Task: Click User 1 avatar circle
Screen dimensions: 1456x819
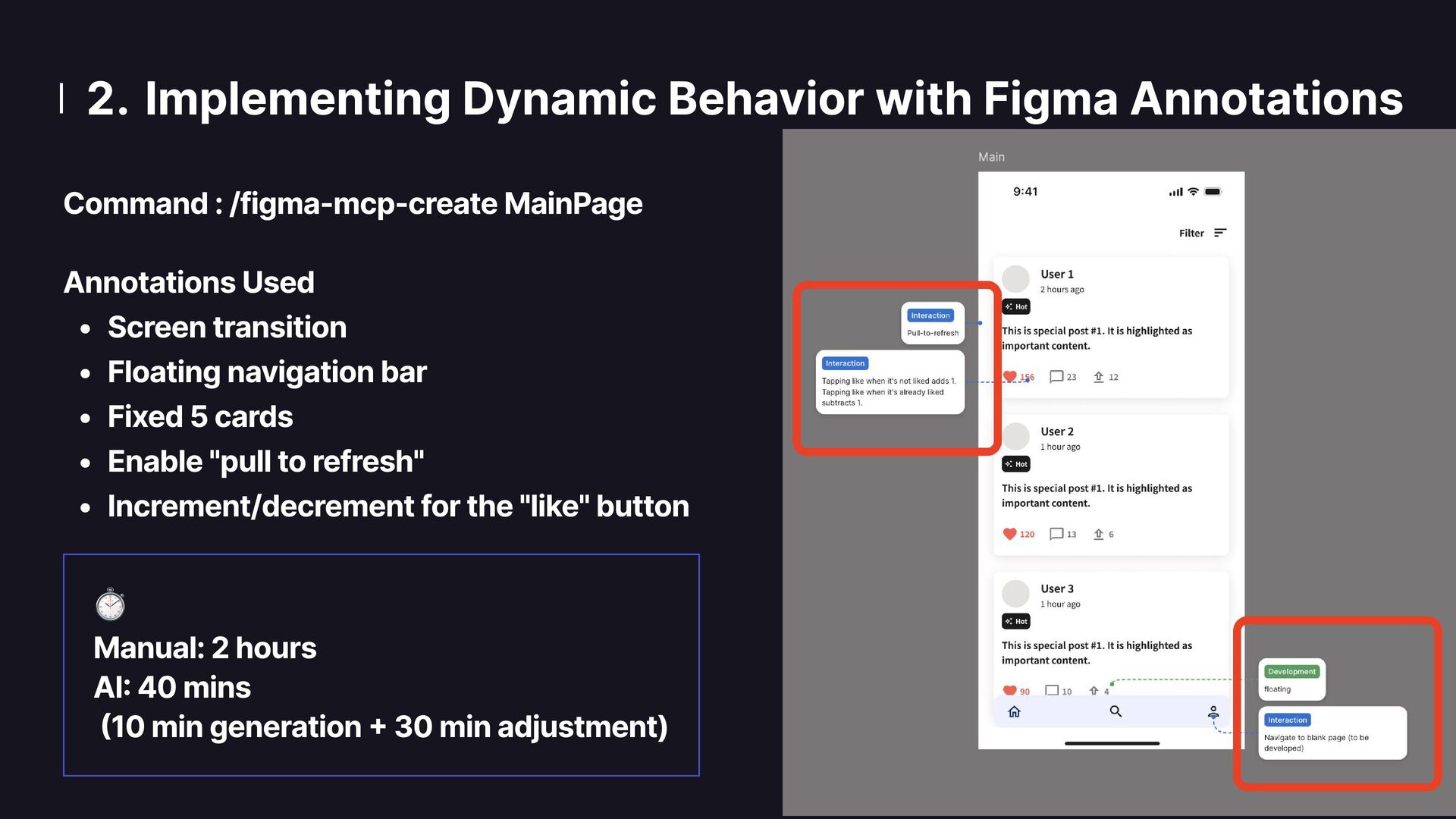Action: pyautogui.click(x=1015, y=279)
